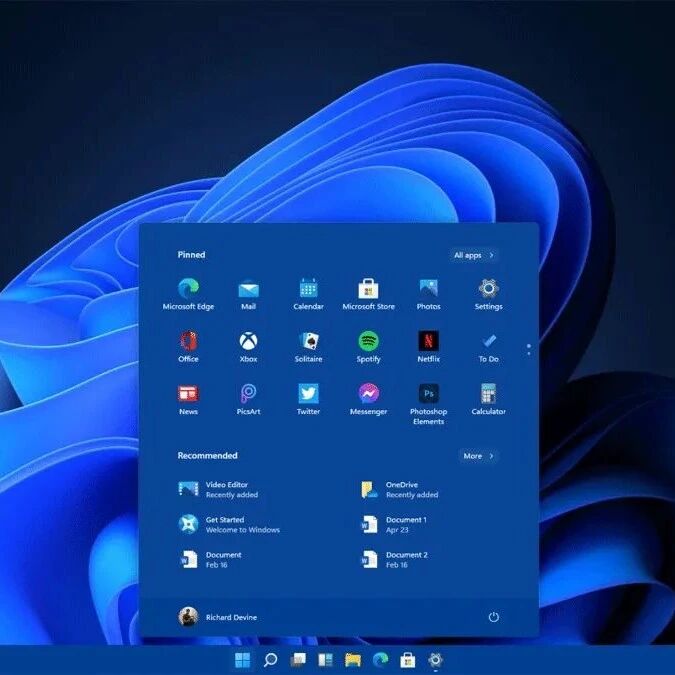The width and height of the screenshot is (675, 675).
Task: Open Task View on the taskbar
Action: pos(298,660)
